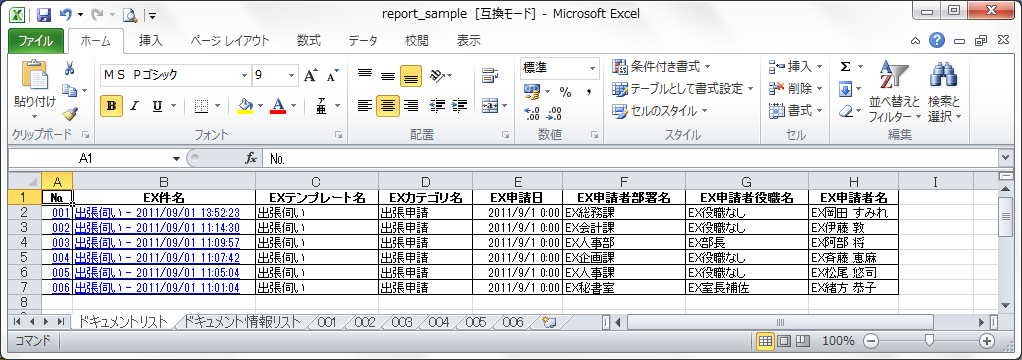Switch to 挿入 ribbon tab
Image resolution: width=1022 pixels, height=360 pixels.
pyautogui.click(x=151, y=40)
